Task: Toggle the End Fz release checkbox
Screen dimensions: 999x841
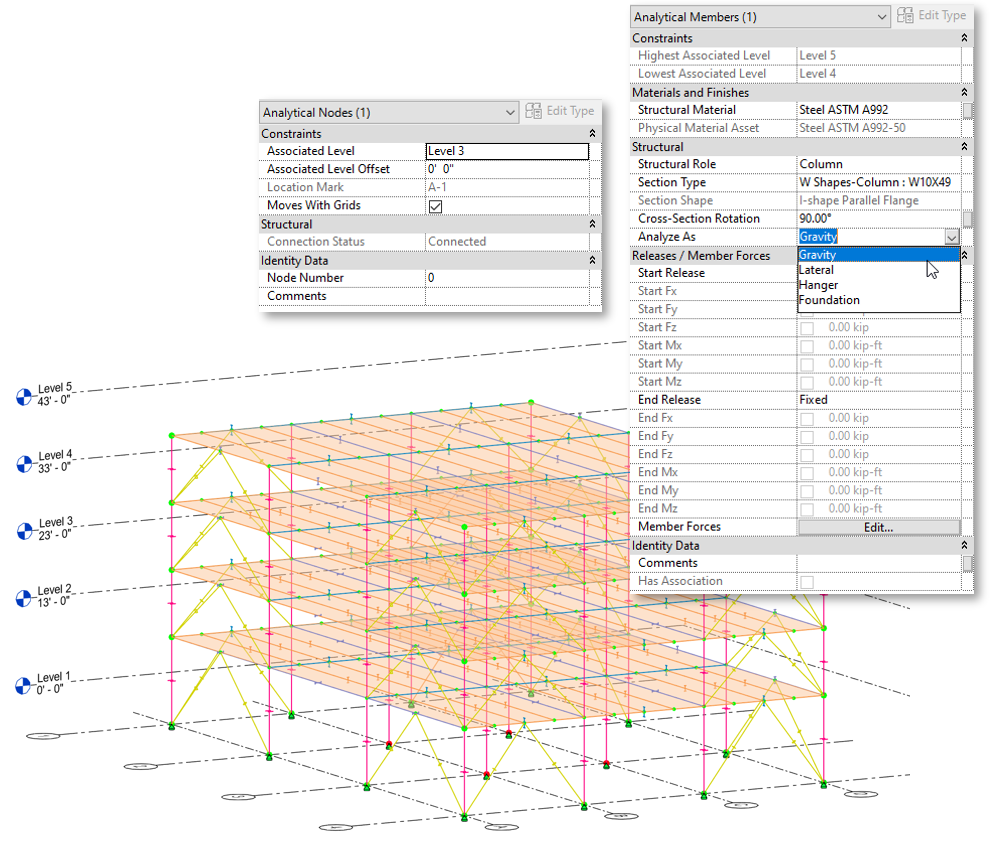Action: point(807,455)
